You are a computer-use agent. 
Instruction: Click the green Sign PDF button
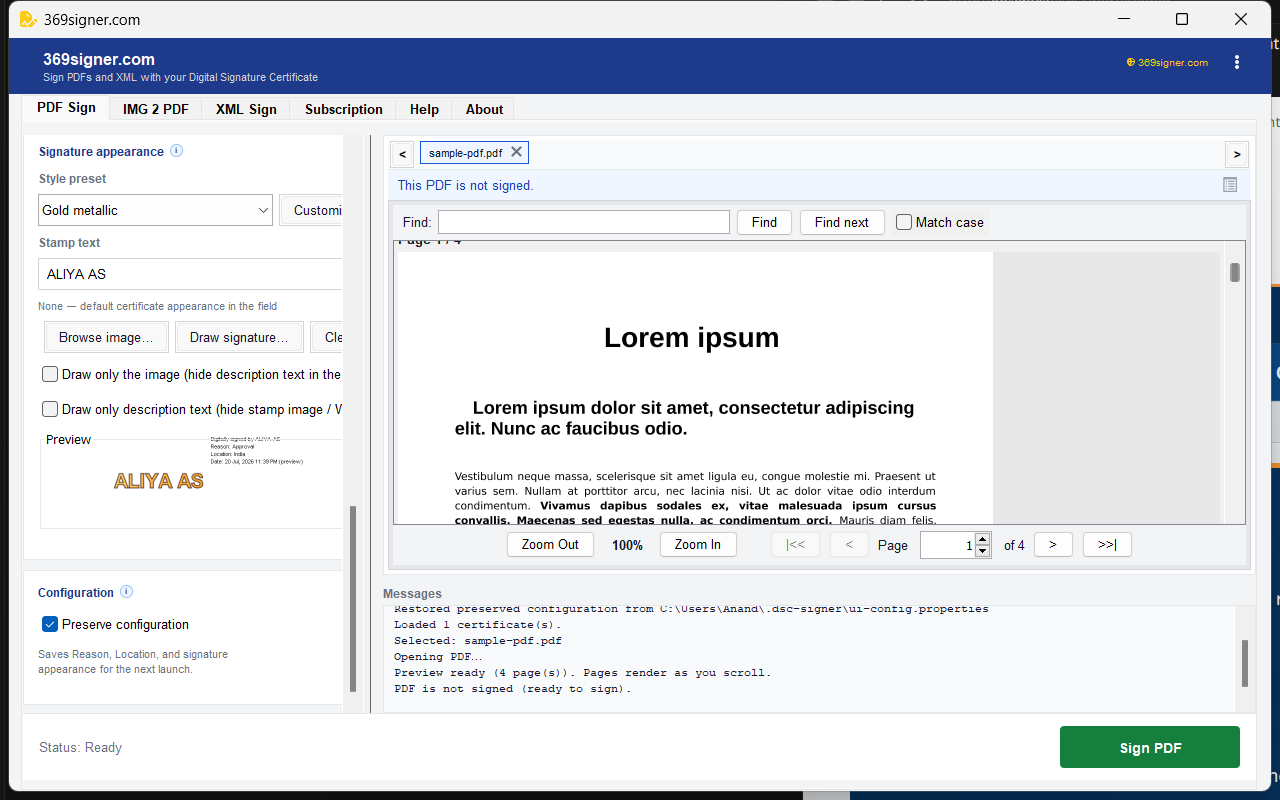pos(1150,748)
